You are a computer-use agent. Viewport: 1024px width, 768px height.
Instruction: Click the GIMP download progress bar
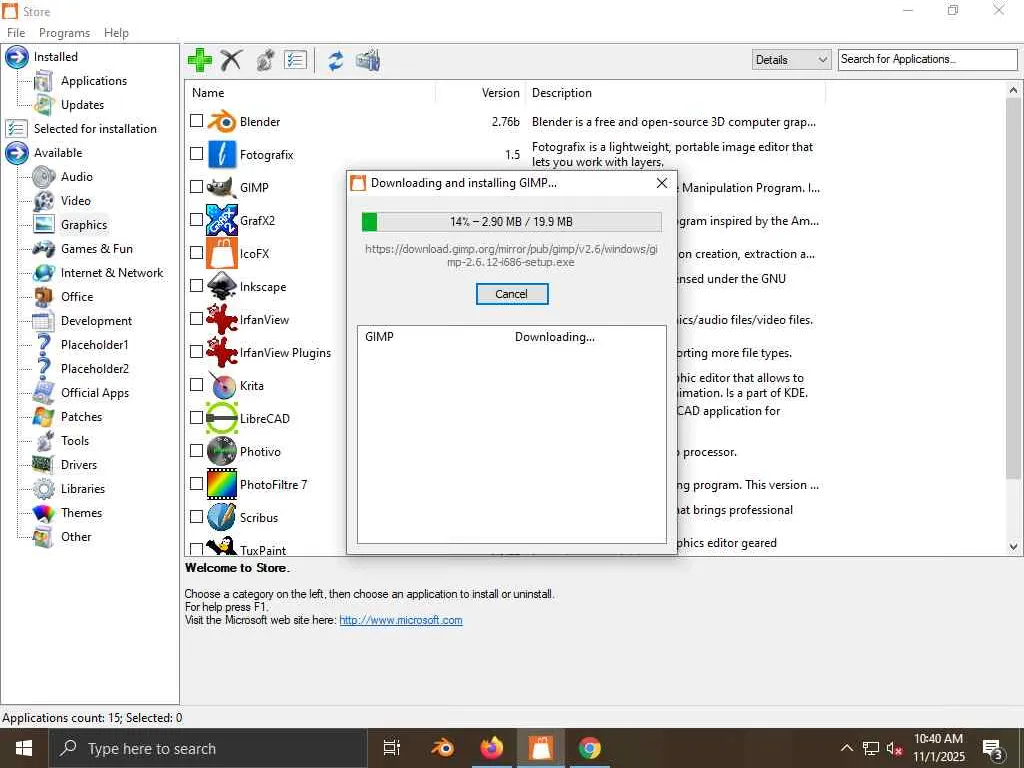511,221
